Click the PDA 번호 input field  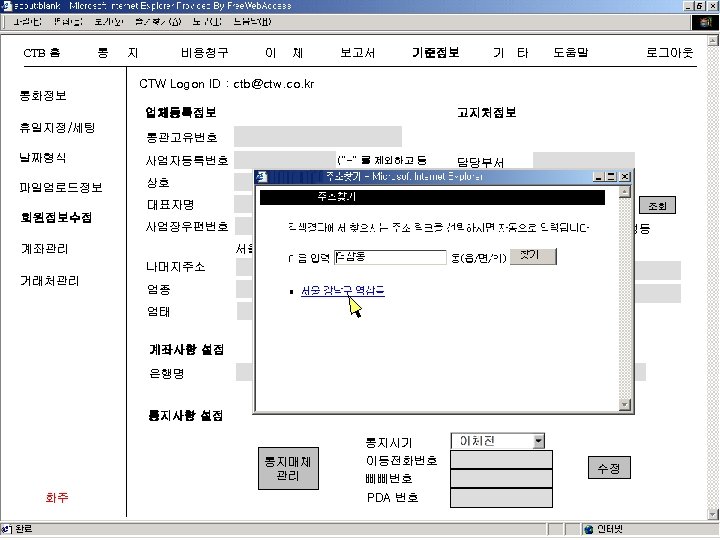tap(501, 498)
